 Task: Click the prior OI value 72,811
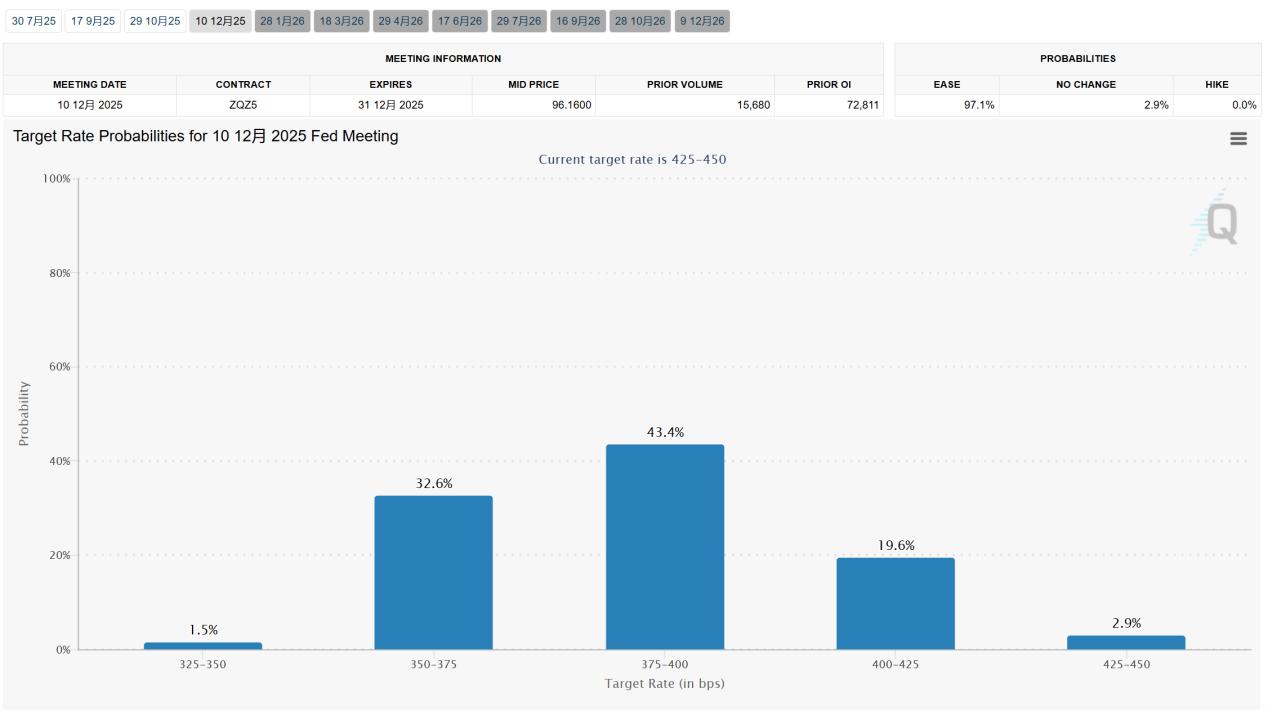pos(829,105)
